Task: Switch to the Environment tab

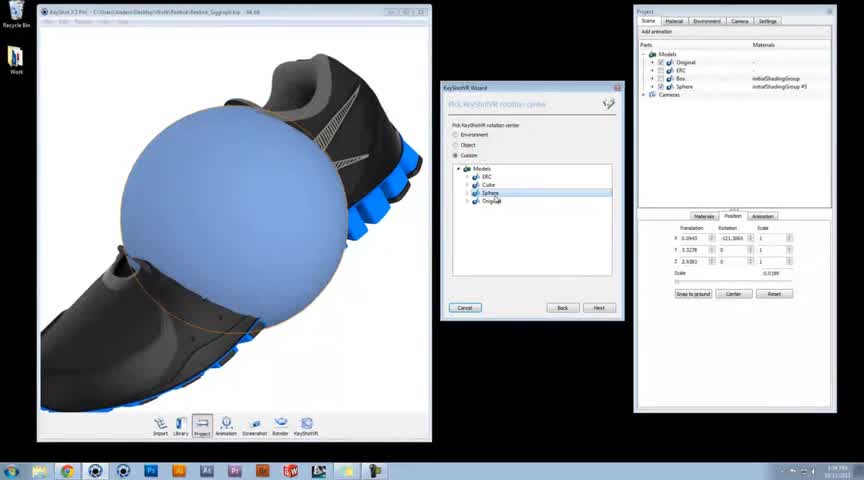Action: pyautogui.click(x=707, y=21)
